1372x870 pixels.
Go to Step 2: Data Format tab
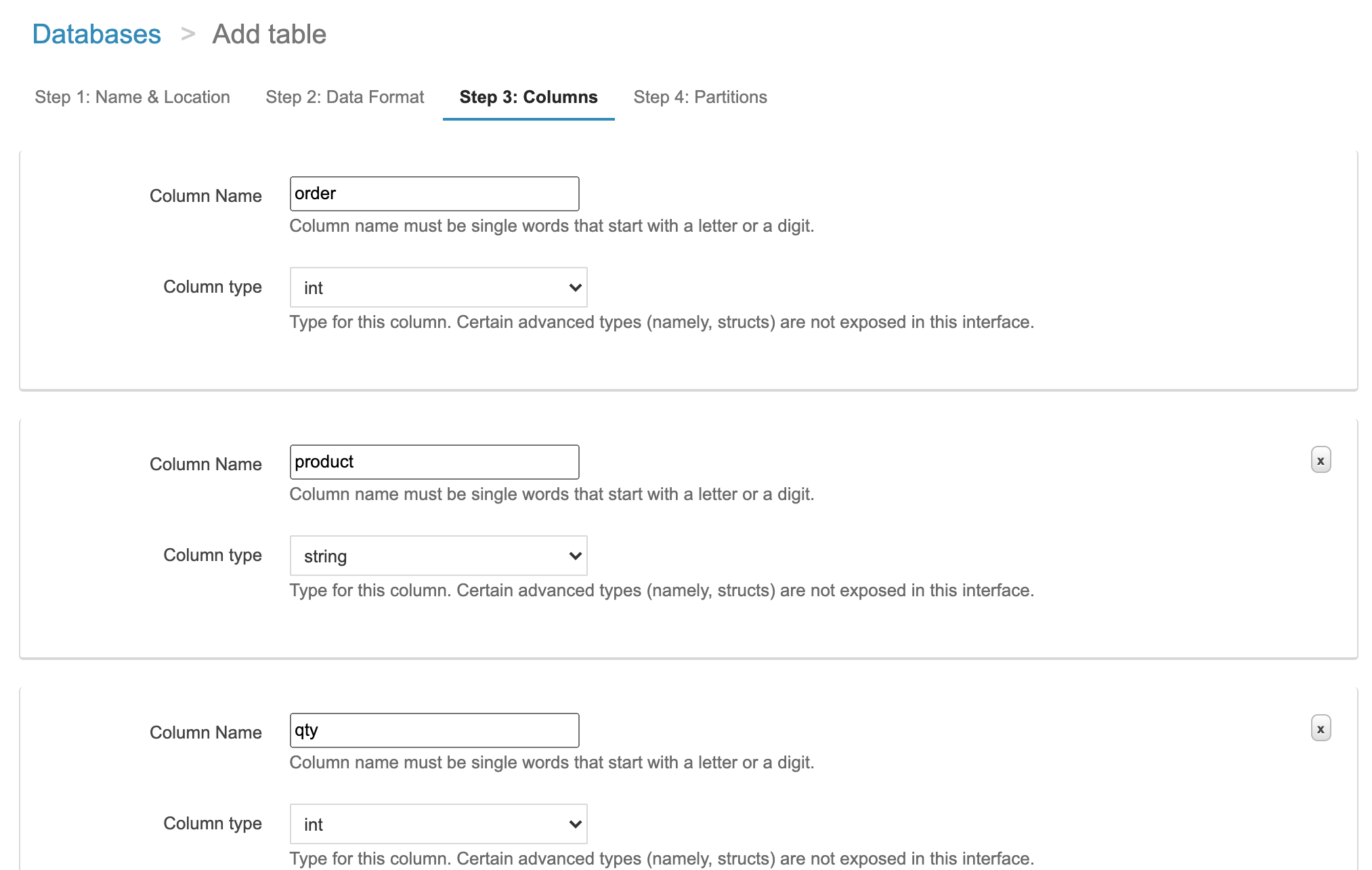345,97
